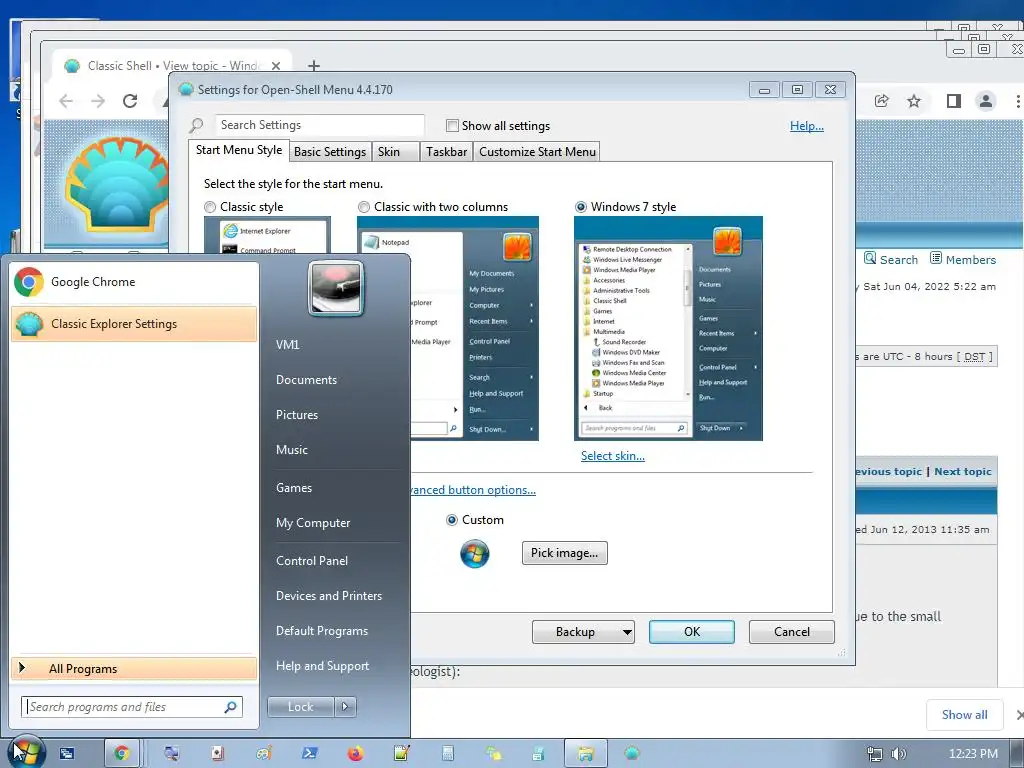Open Firefox from the taskbar
The width and height of the screenshot is (1024, 768).
tap(355, 754)
